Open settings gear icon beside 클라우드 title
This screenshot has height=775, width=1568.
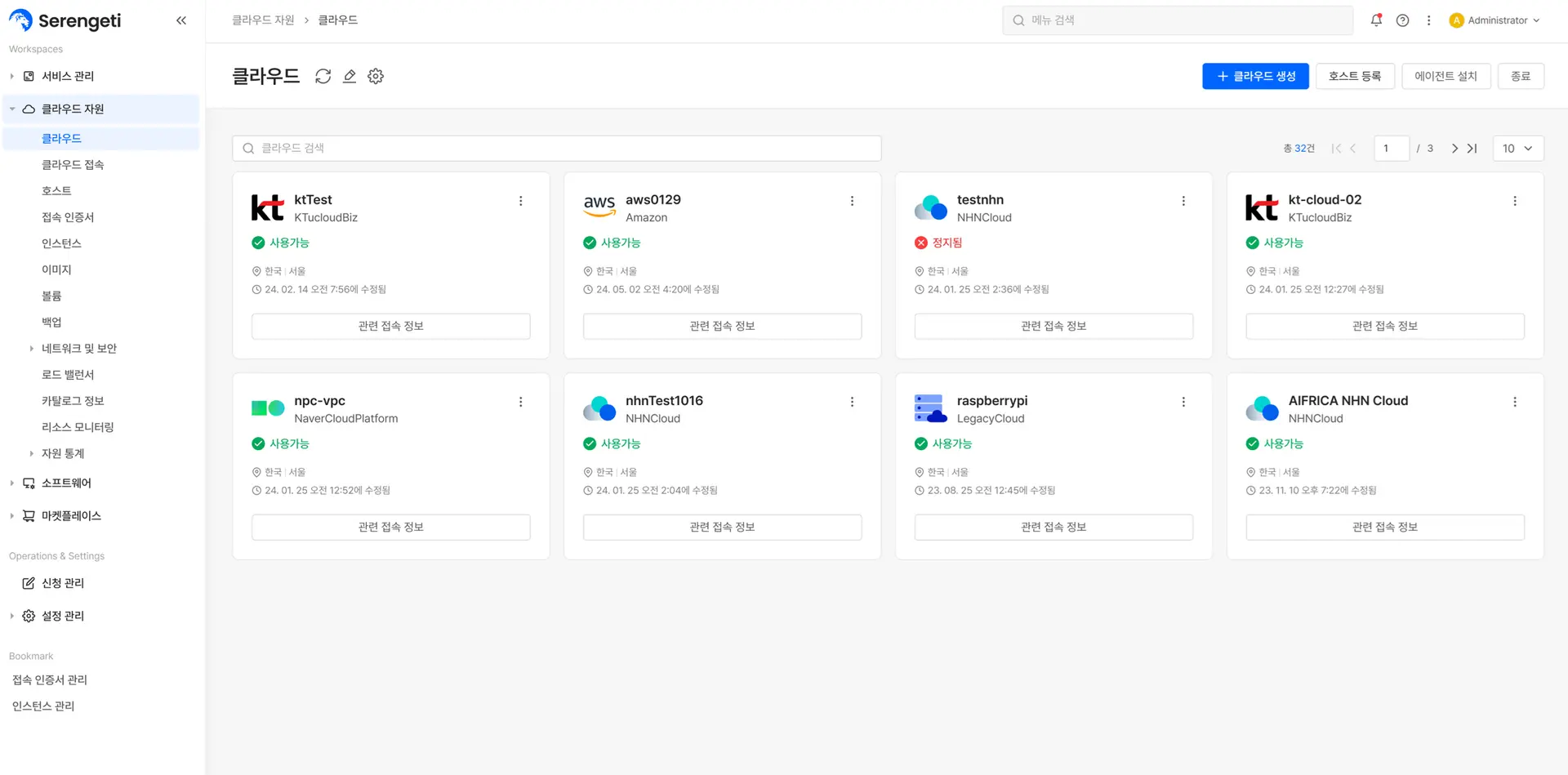[376, 76]
